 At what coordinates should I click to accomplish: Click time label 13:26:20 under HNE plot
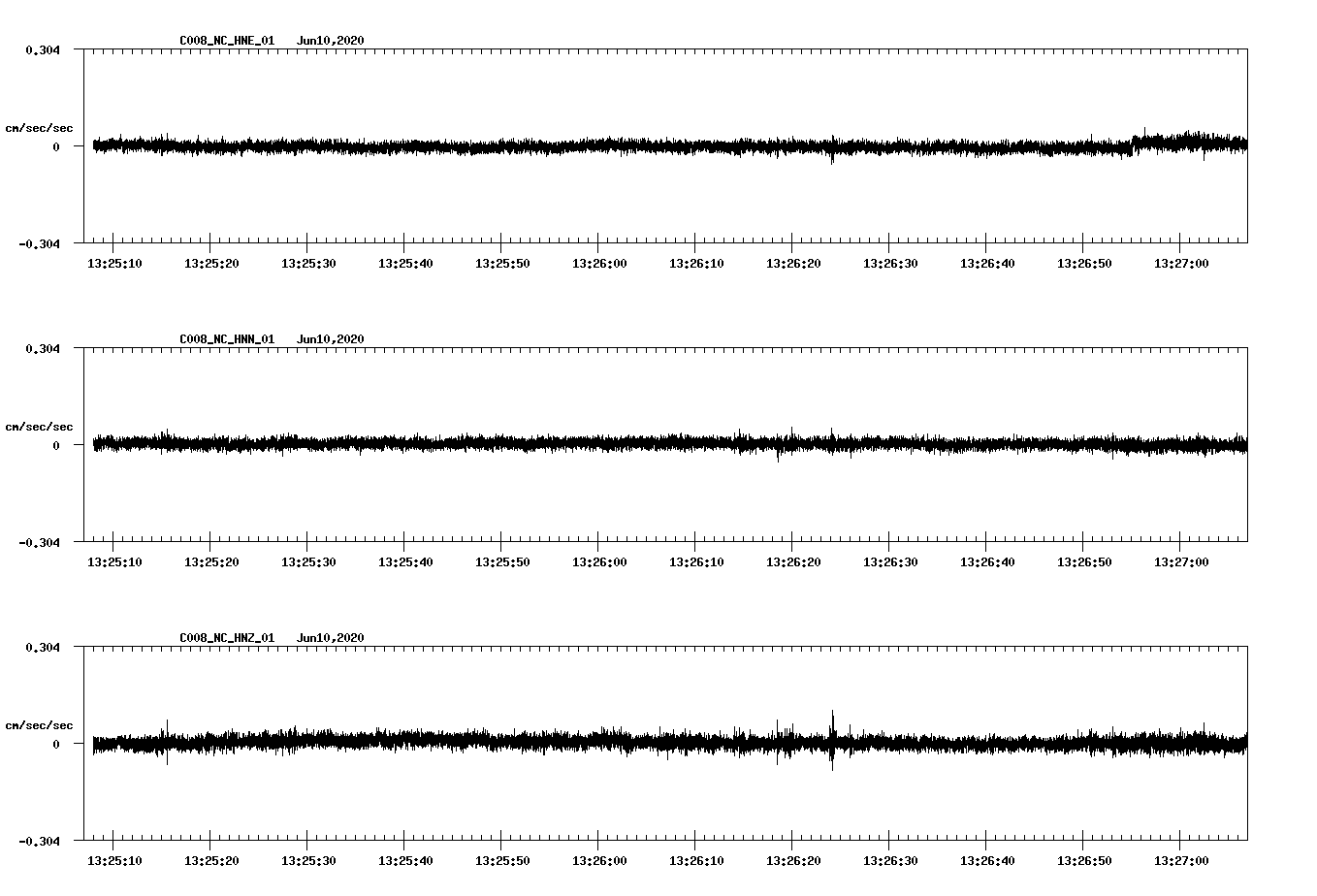click(x=793, y=263)
